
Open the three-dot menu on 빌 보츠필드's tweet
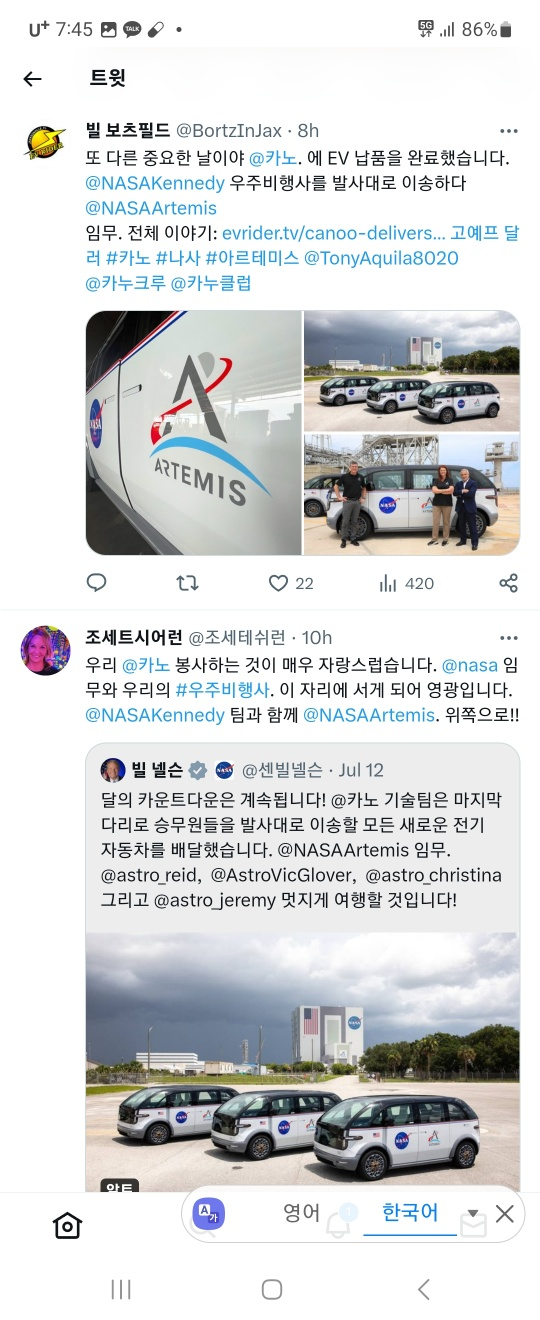508,132
